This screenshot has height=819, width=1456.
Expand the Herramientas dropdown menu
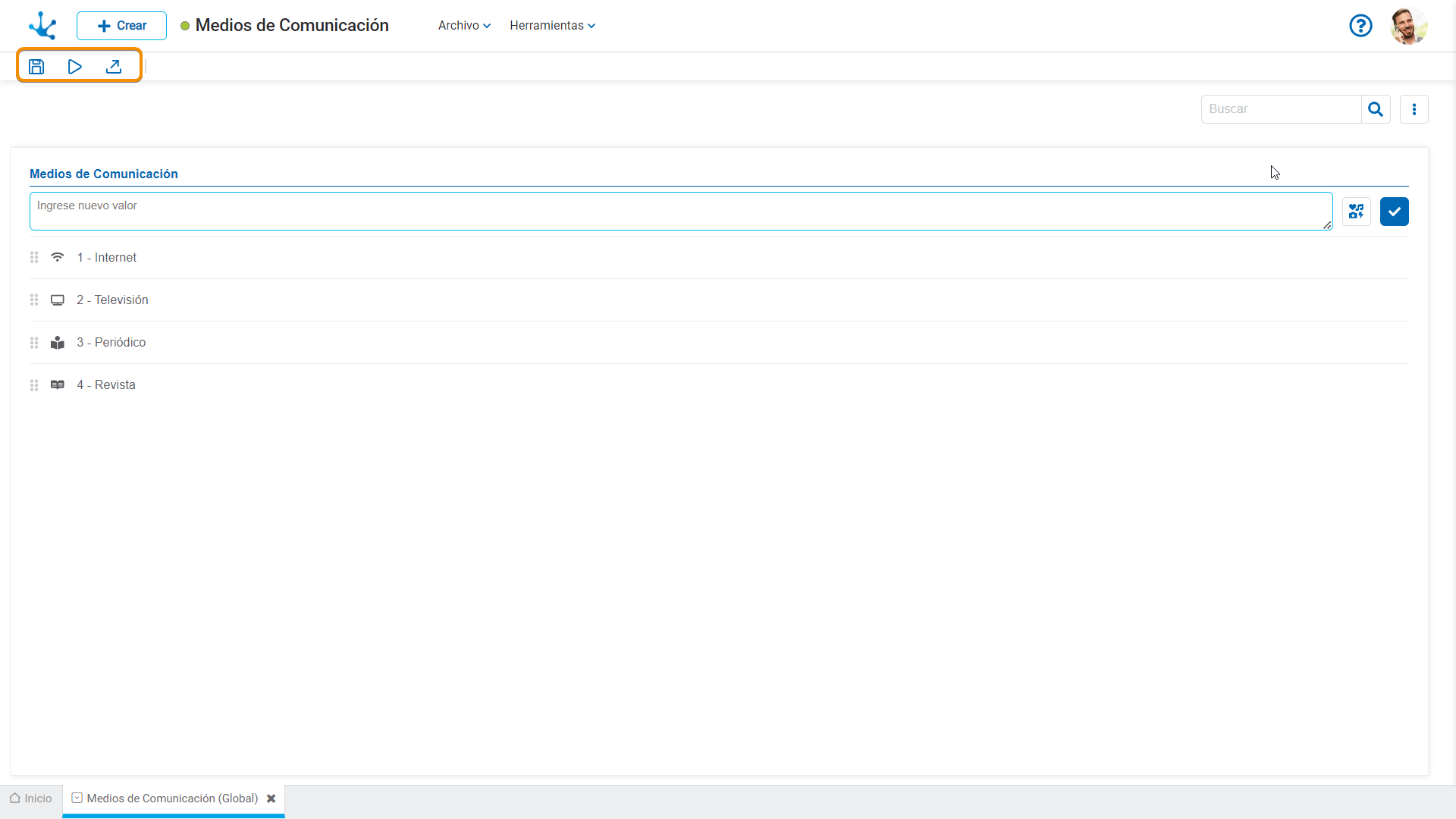point(552,26)
